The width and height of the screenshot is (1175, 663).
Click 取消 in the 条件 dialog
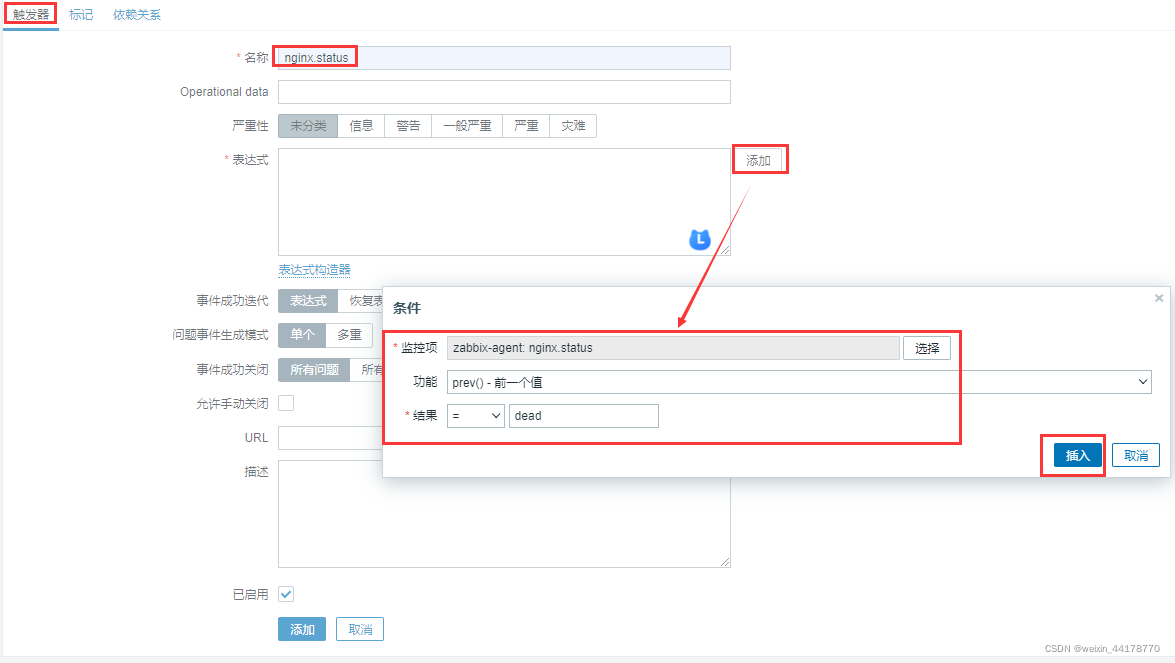tap(1136, 455)
